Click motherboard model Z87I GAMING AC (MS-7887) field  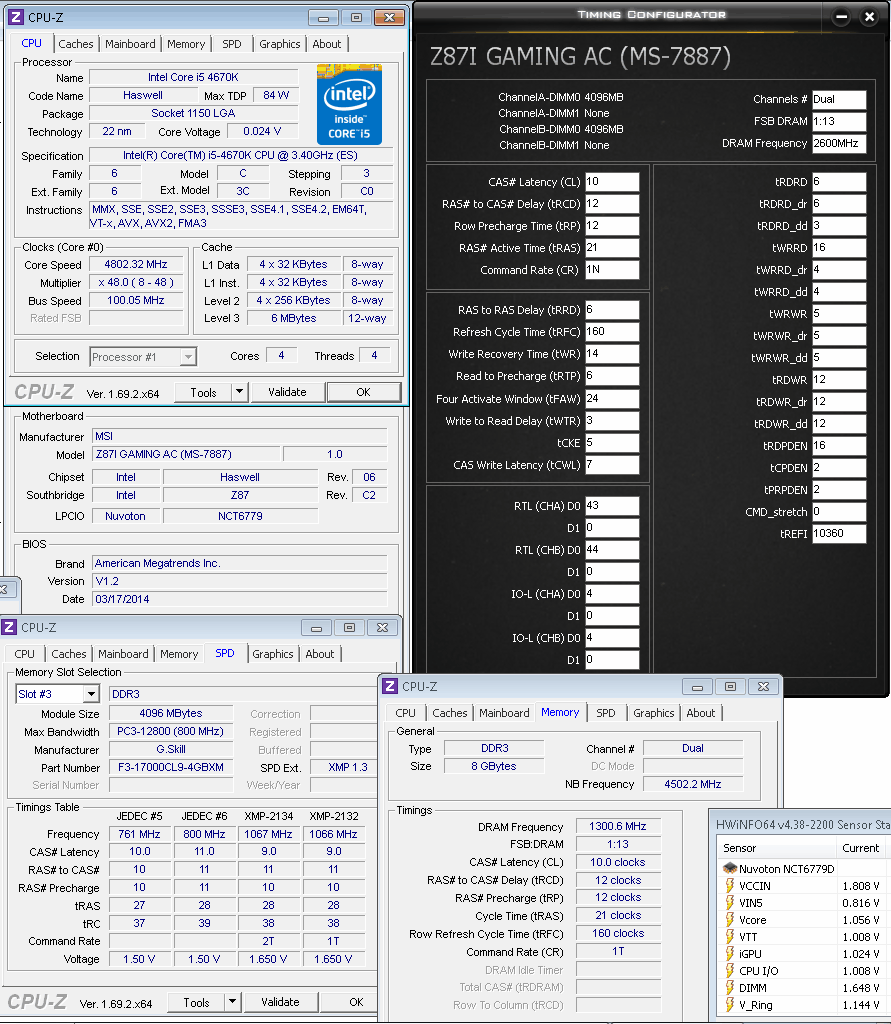point(187,454)
